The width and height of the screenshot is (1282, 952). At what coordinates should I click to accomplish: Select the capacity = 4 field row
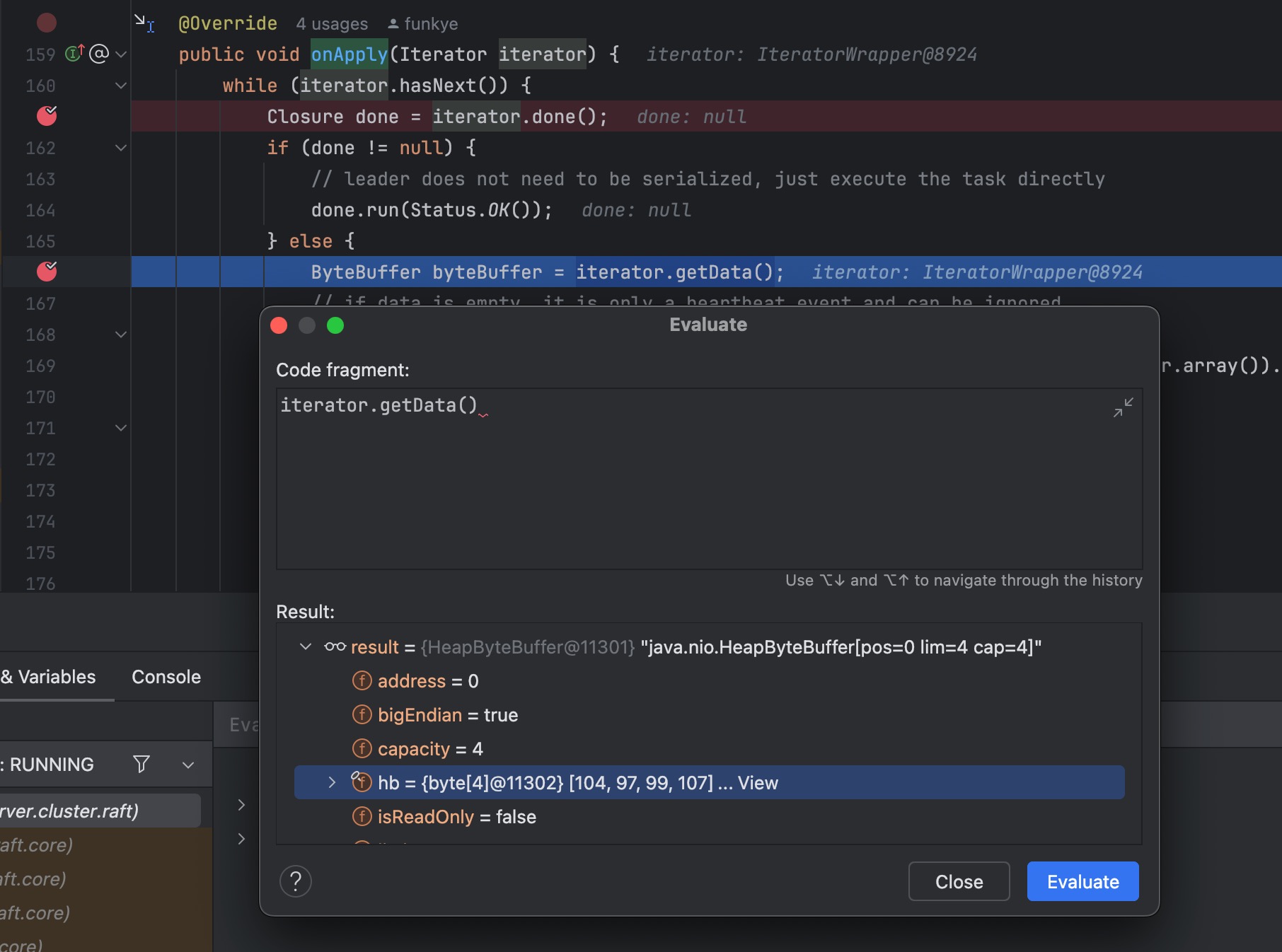709,749
